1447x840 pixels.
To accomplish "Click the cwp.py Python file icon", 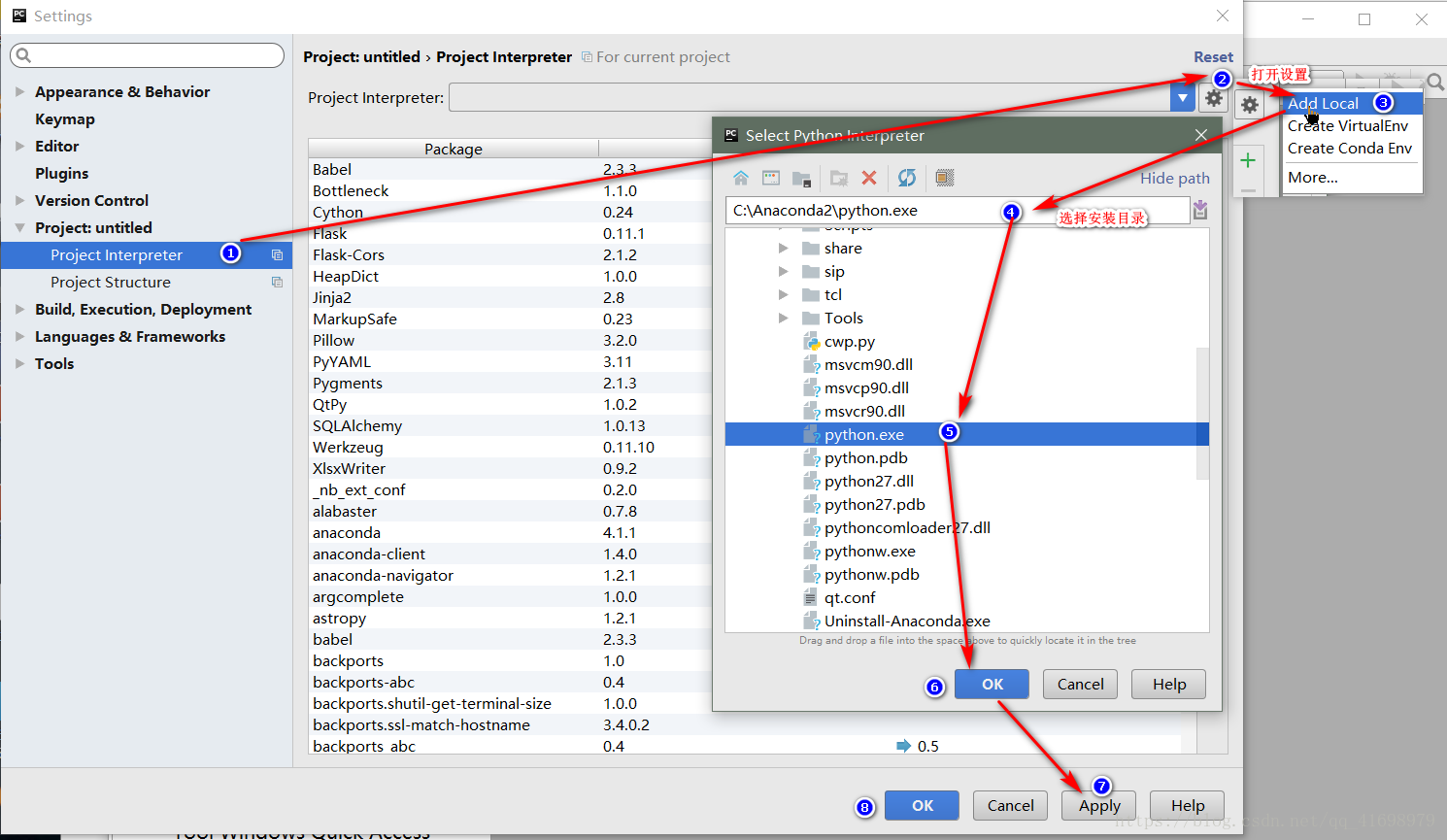I will 811,342.
